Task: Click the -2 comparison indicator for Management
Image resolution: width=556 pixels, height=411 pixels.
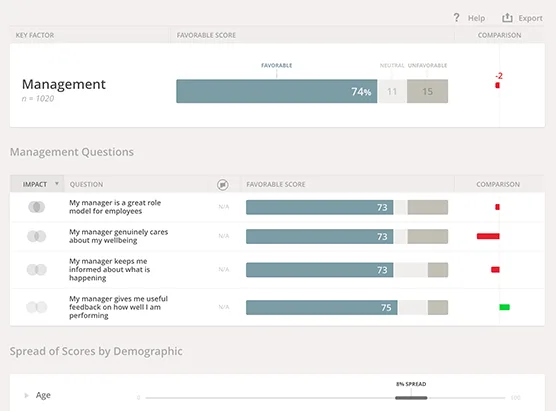Action: click(498, 81)
